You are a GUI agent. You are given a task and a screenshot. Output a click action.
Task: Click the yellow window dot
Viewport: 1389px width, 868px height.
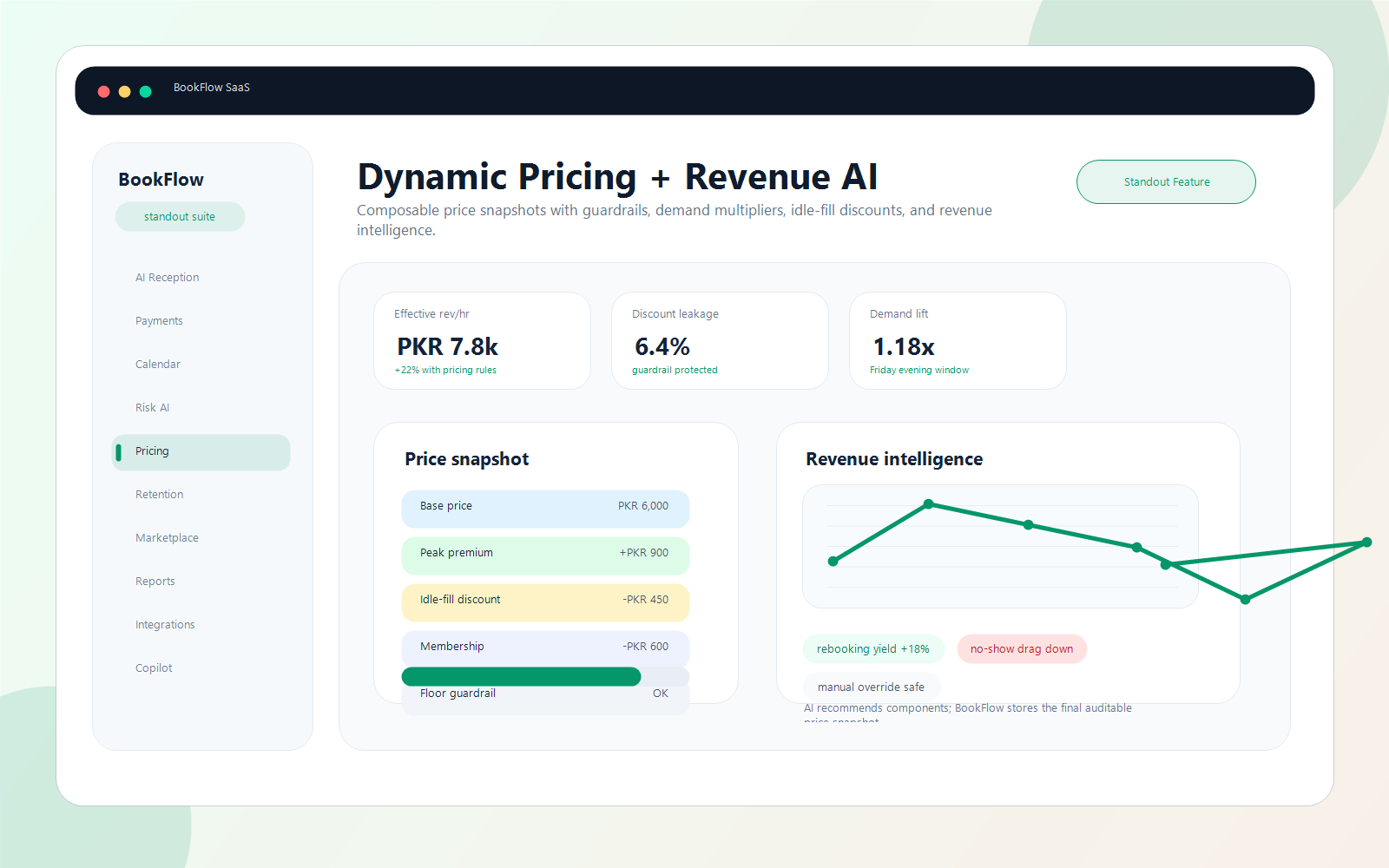[x=124, y=91]
